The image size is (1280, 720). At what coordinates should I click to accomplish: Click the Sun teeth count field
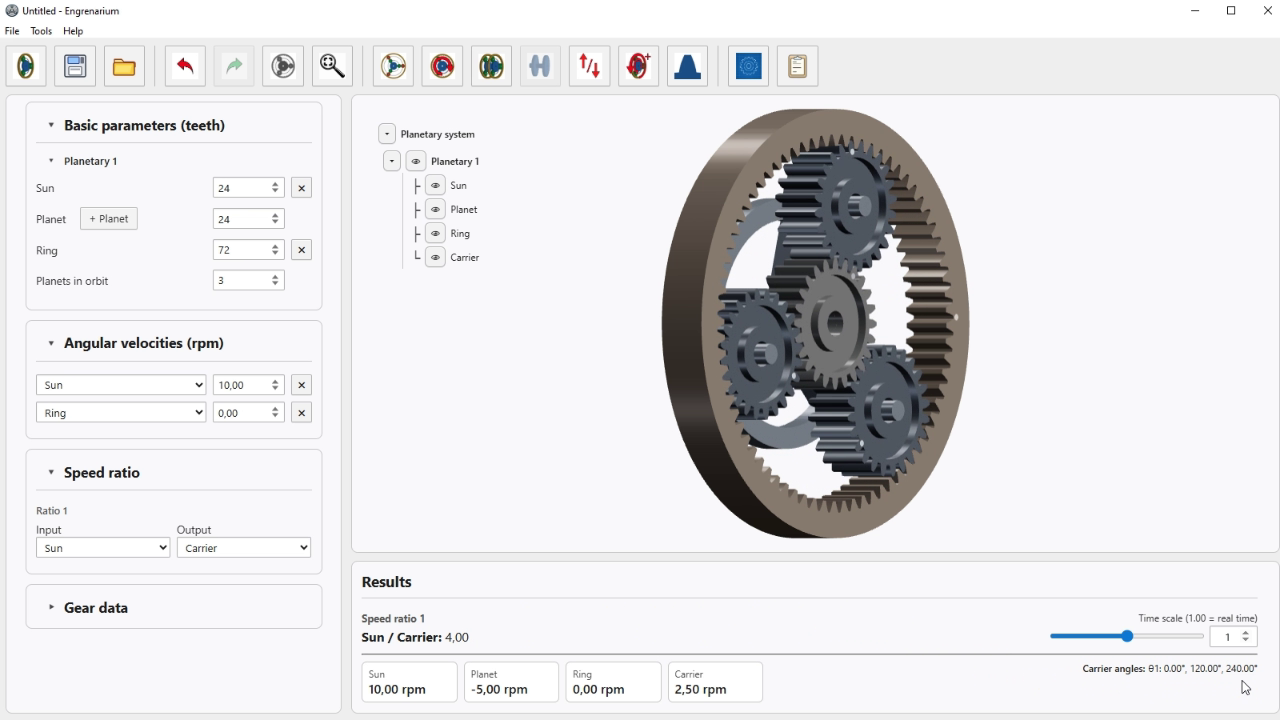pyautogui.click(x=249, y=188)
